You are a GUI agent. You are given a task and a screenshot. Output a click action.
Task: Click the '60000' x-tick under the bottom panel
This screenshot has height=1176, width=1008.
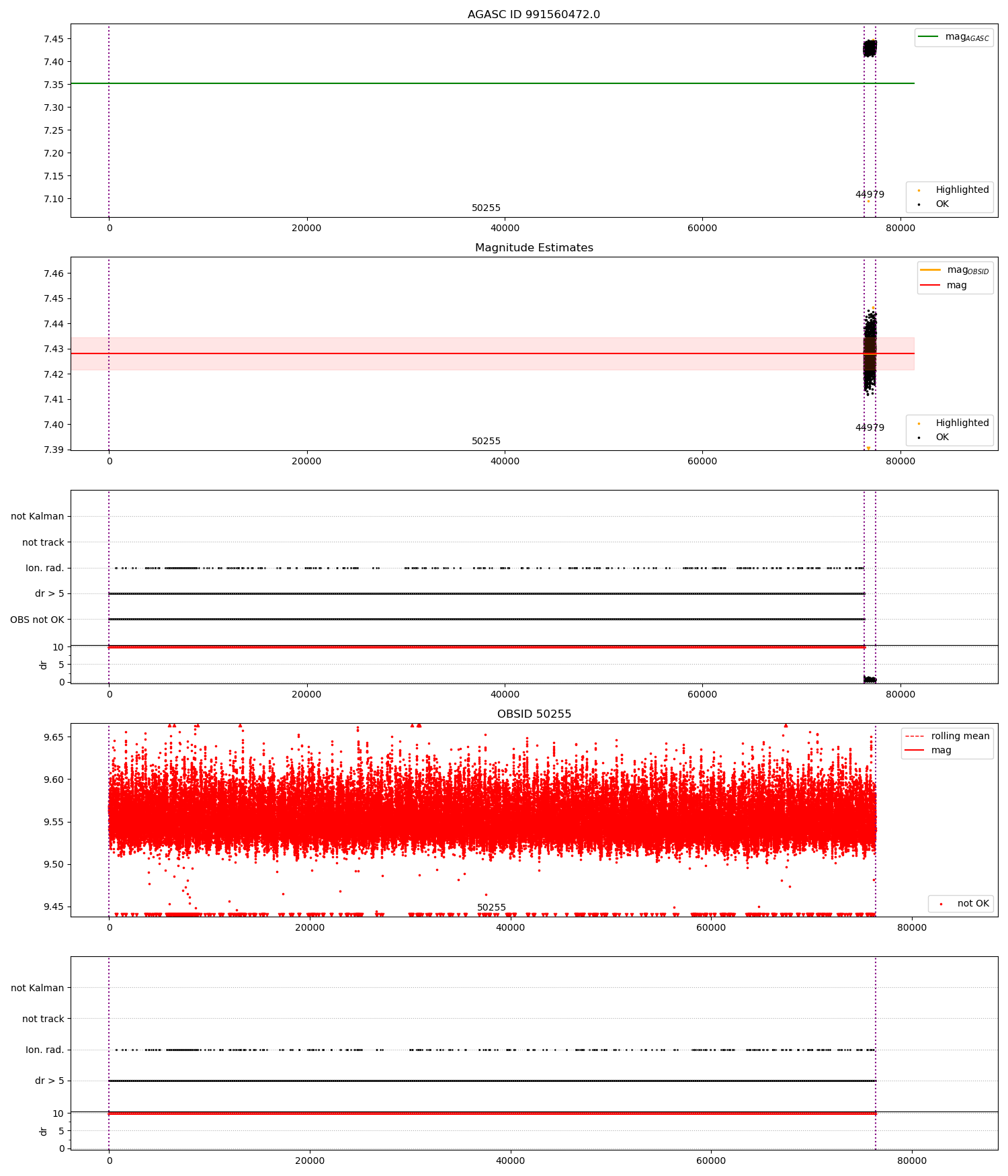(711, 1161)
